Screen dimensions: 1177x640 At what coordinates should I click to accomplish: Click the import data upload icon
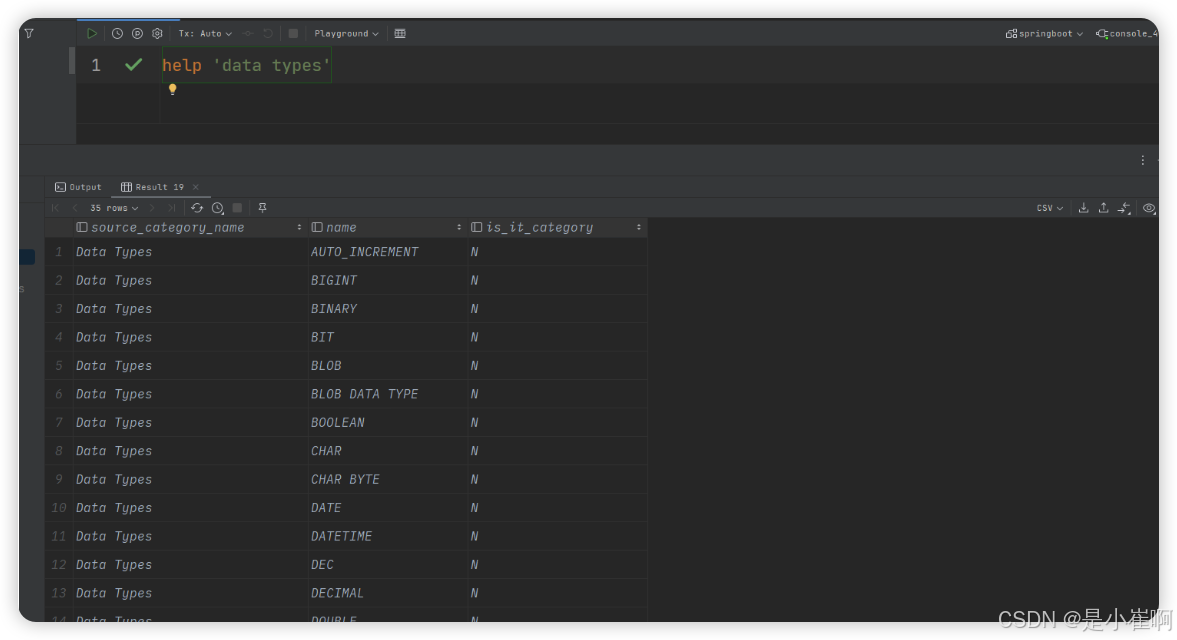1103,208
